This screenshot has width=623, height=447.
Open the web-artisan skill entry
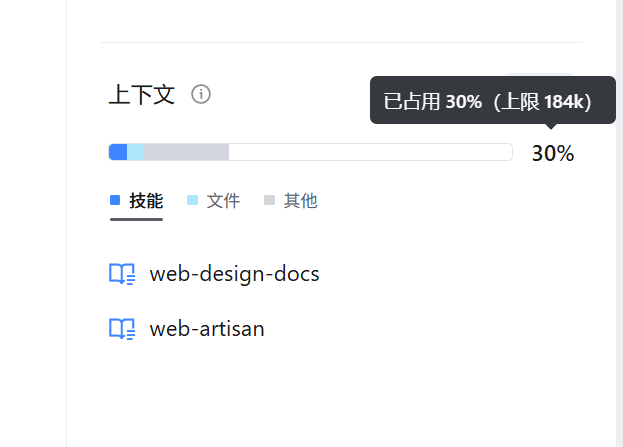(x=207, y=328)
